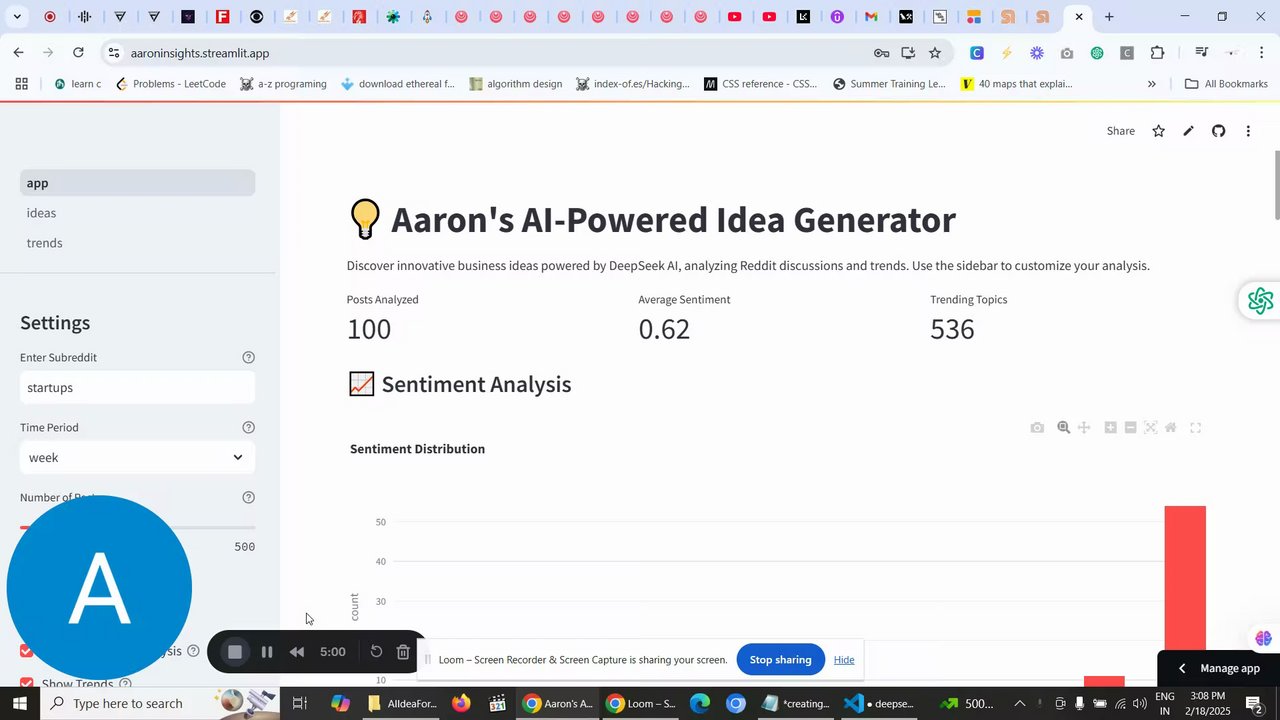Hide the Loom sharing notification

844,660
